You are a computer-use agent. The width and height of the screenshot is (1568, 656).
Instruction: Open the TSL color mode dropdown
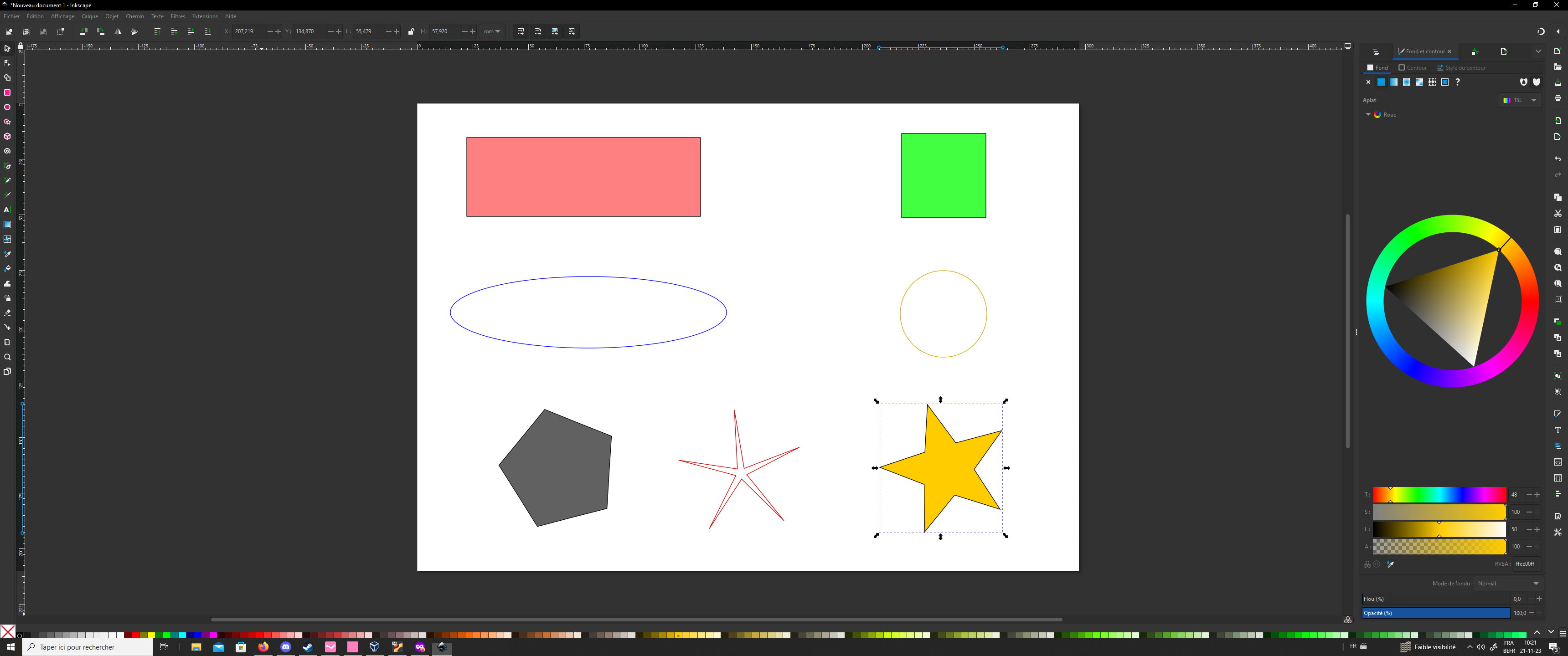click(x=1520, y=100)
